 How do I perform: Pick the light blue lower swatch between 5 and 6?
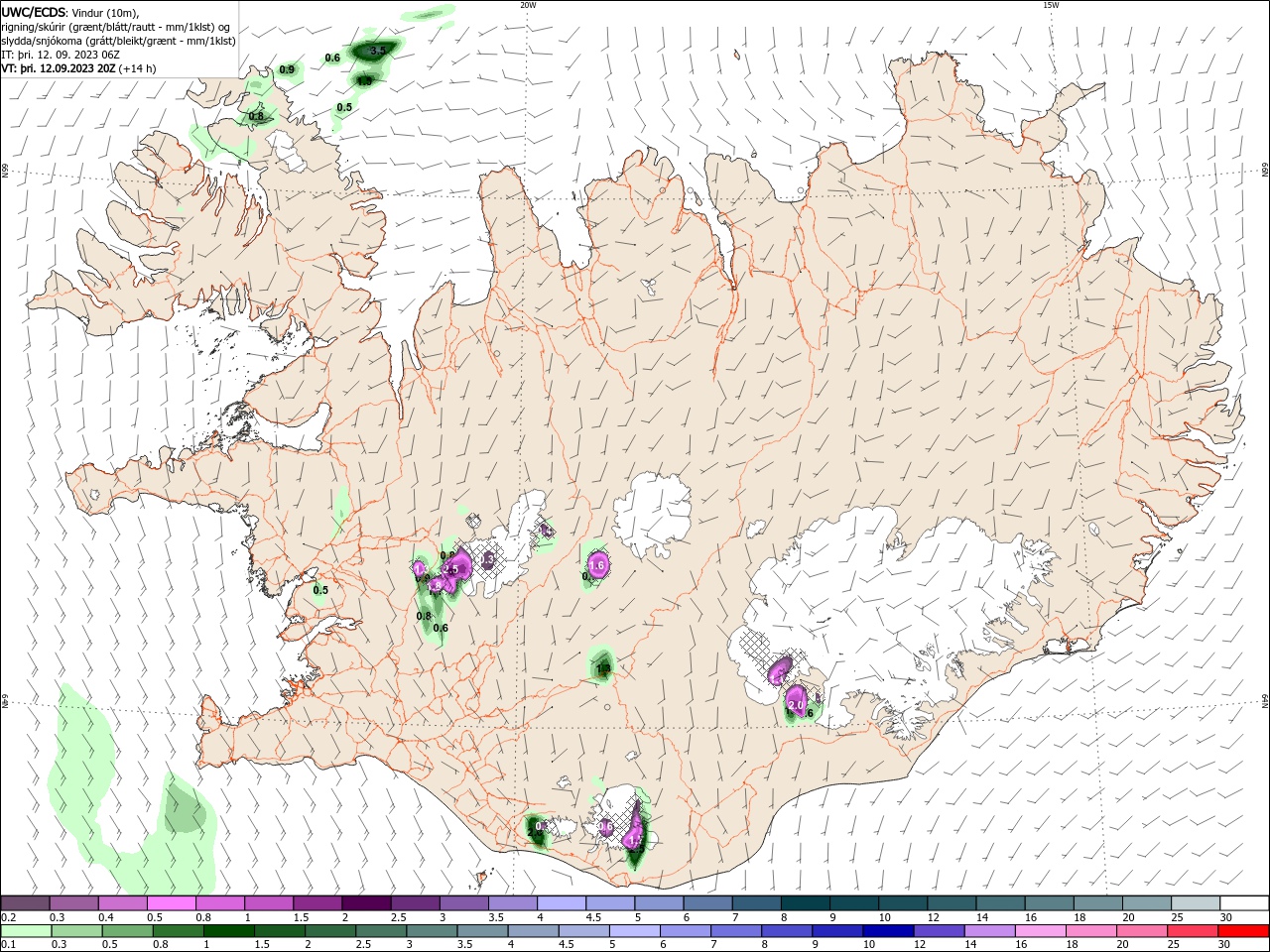pyautogui.click(x=635, y=930)
